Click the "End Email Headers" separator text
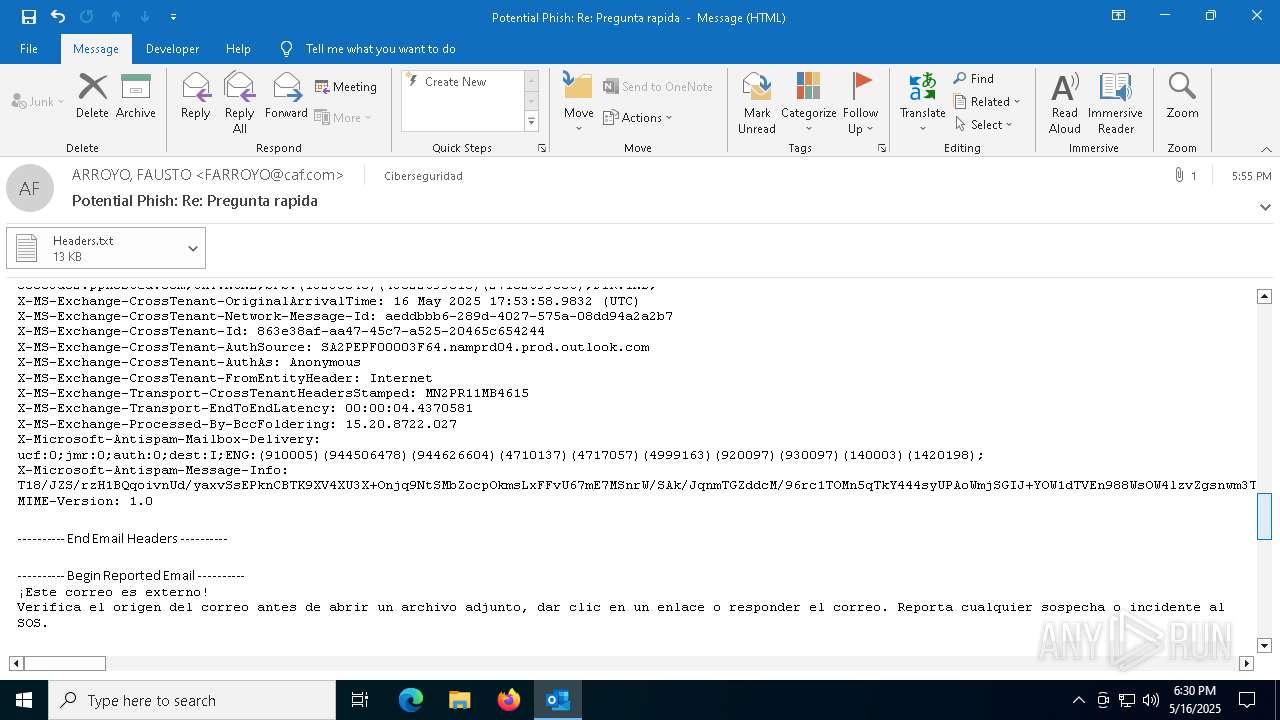Viewport: 1280px width, 720px height. tap(123, 538)
